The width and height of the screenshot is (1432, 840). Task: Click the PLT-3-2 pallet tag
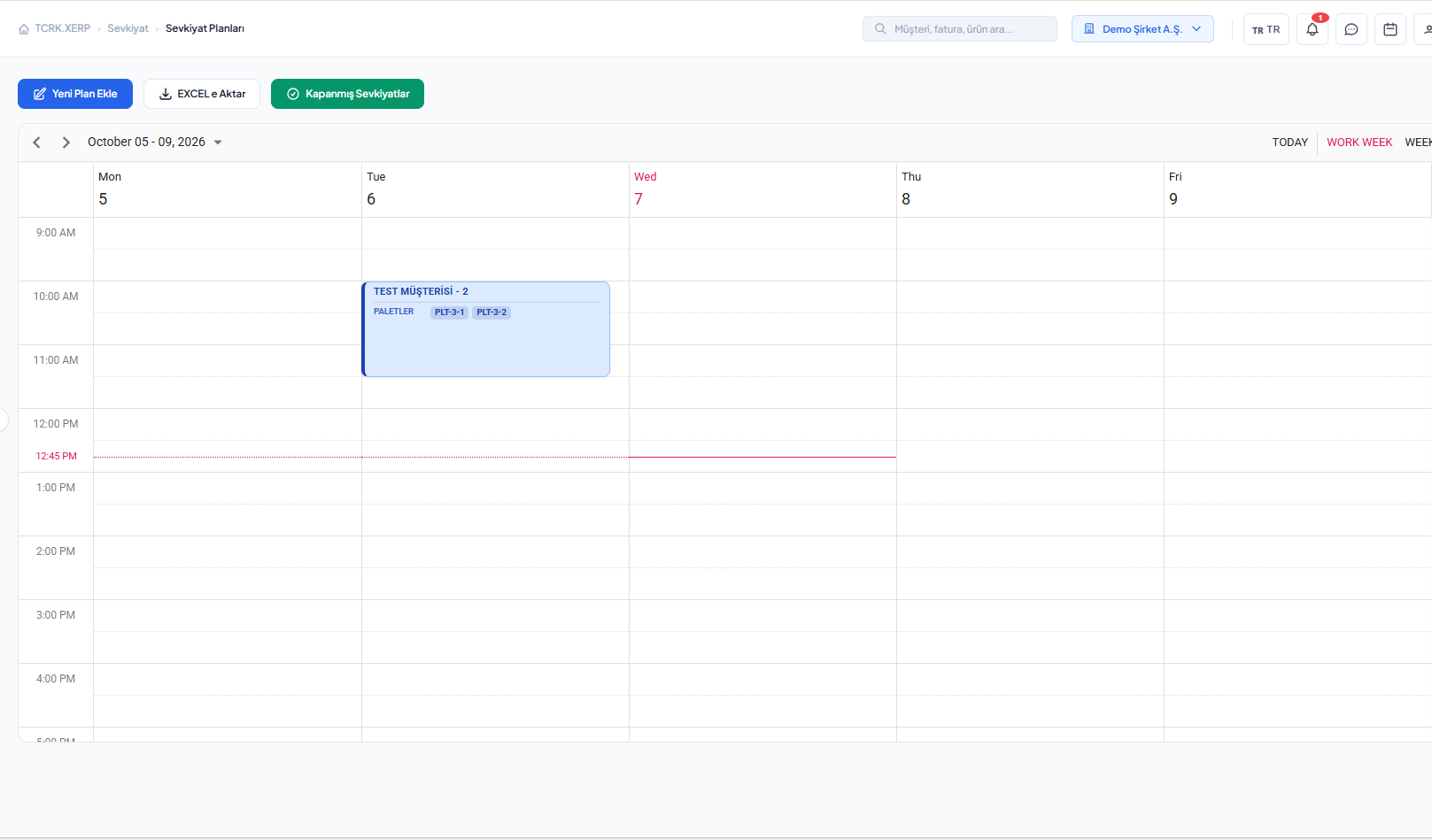(492, 312)
